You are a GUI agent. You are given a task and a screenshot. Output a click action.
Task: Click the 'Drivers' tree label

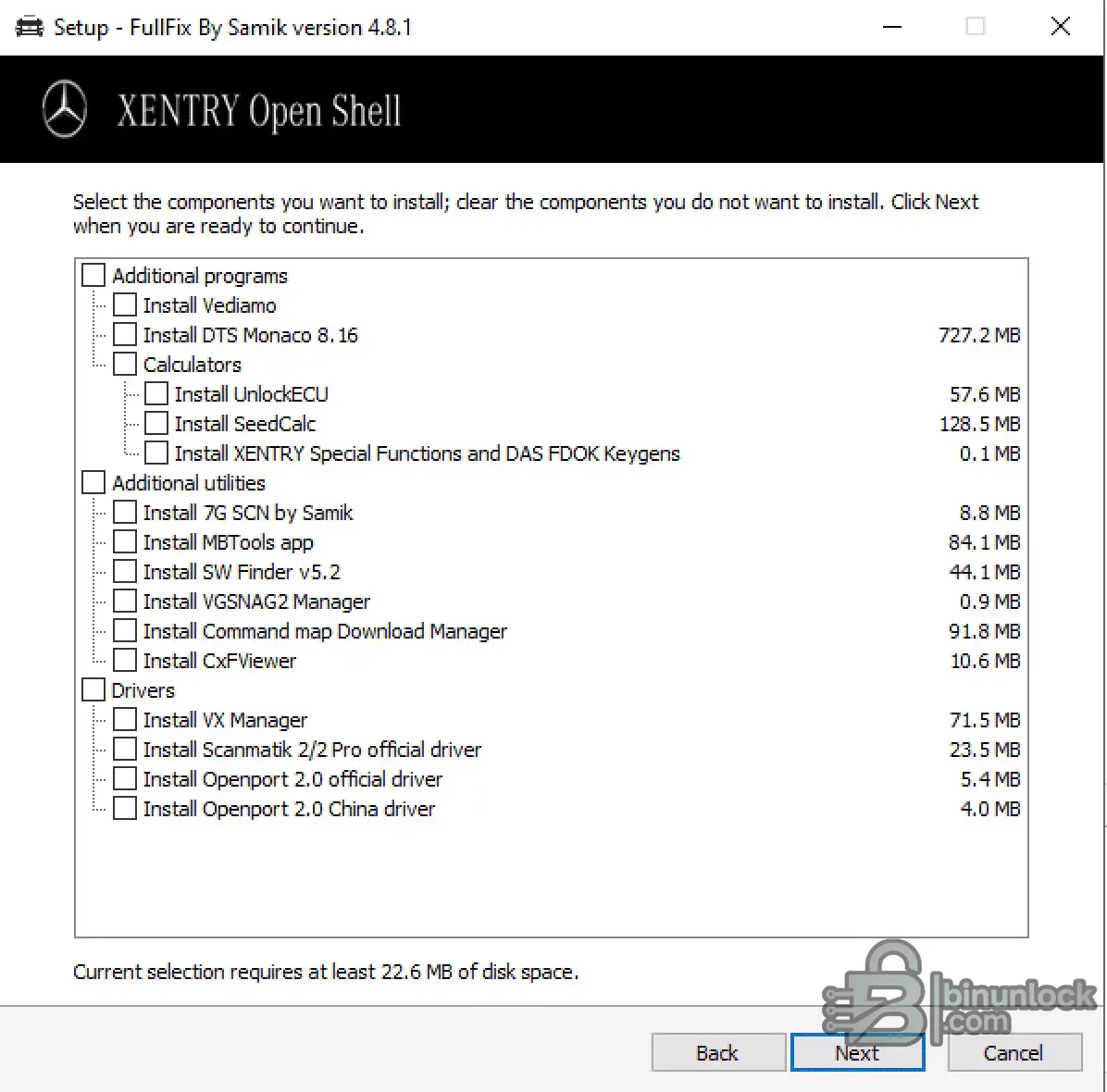click(x=143, y=691)
